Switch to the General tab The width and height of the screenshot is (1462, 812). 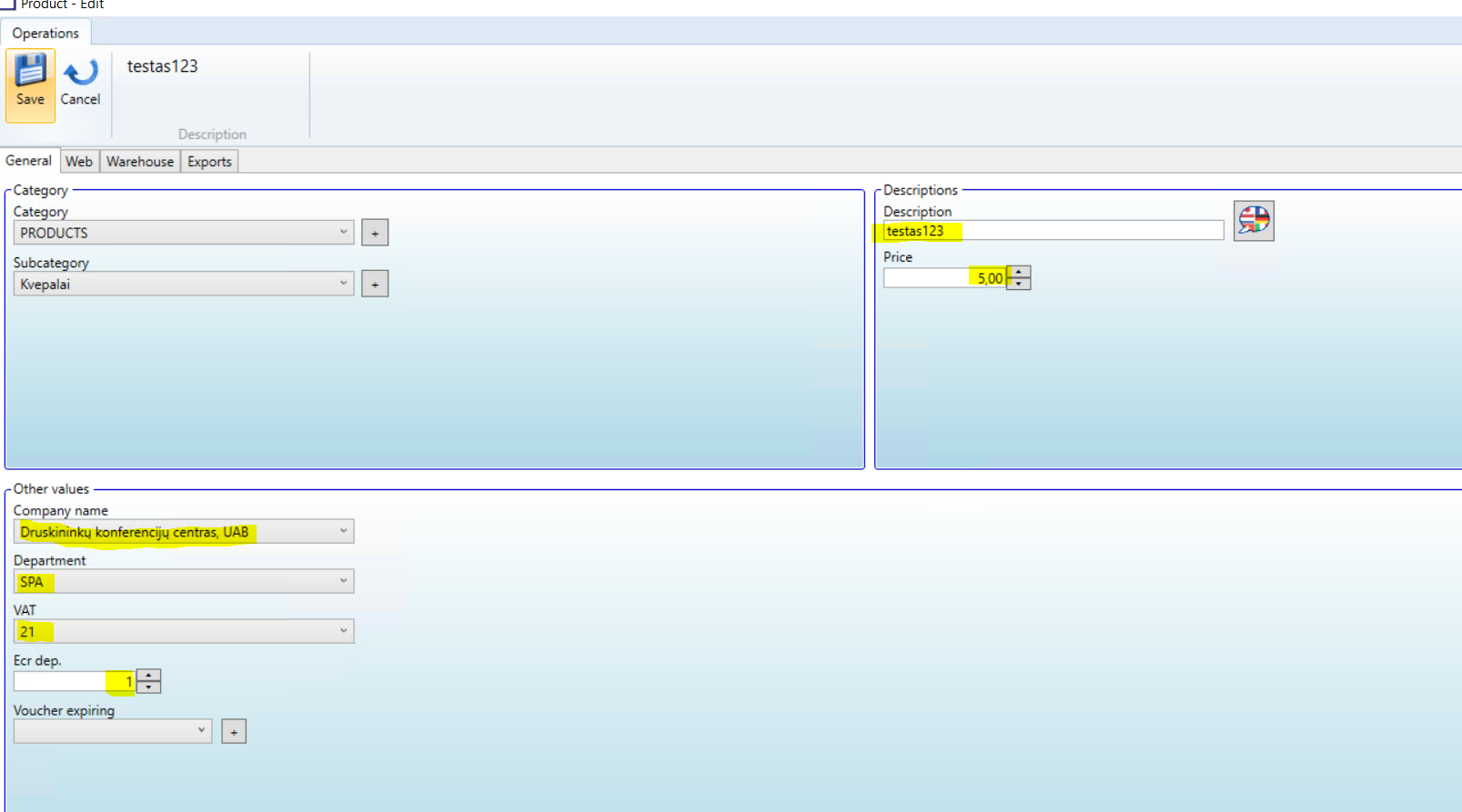(29, 161)
